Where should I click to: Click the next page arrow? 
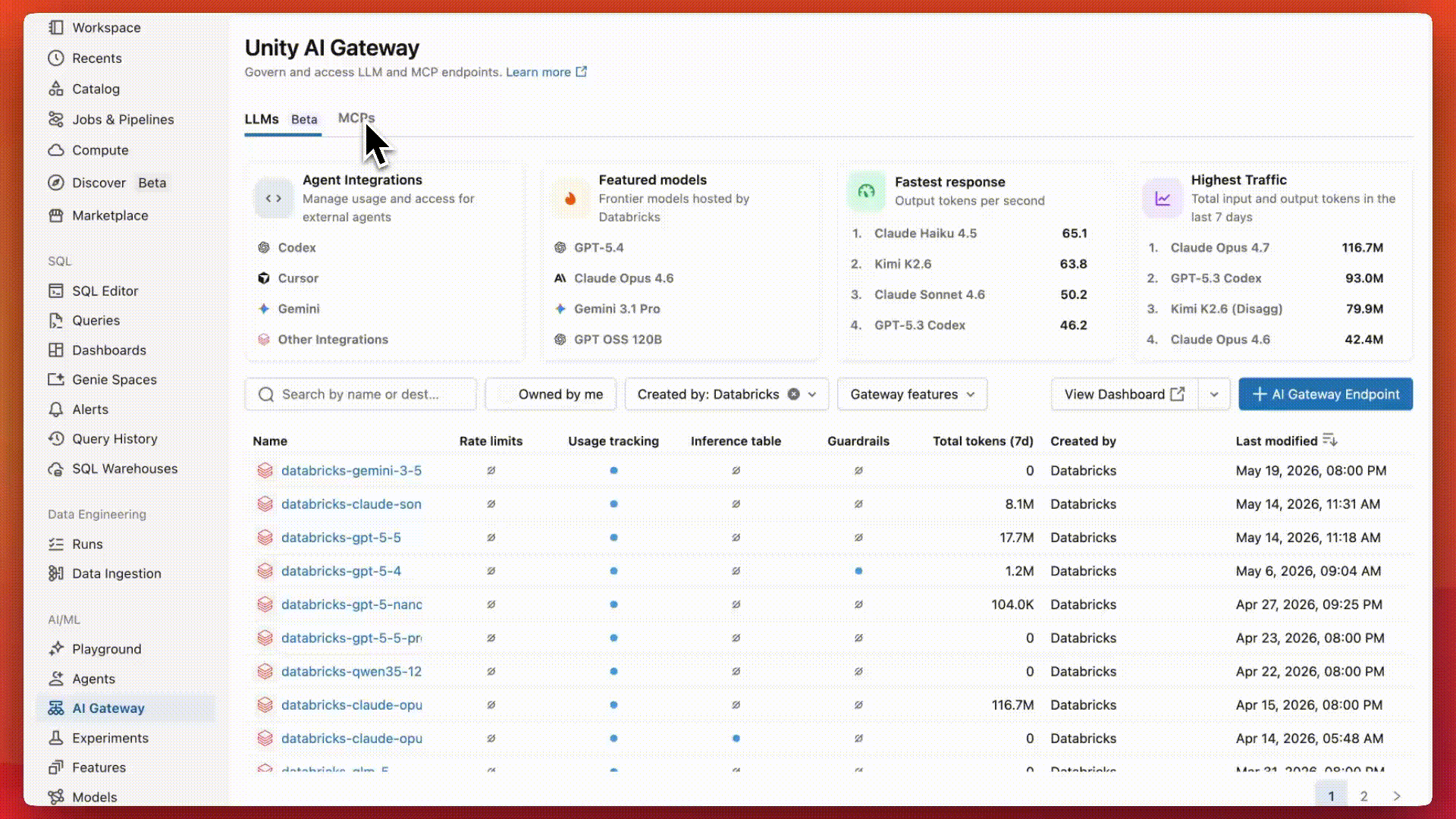1397,795
